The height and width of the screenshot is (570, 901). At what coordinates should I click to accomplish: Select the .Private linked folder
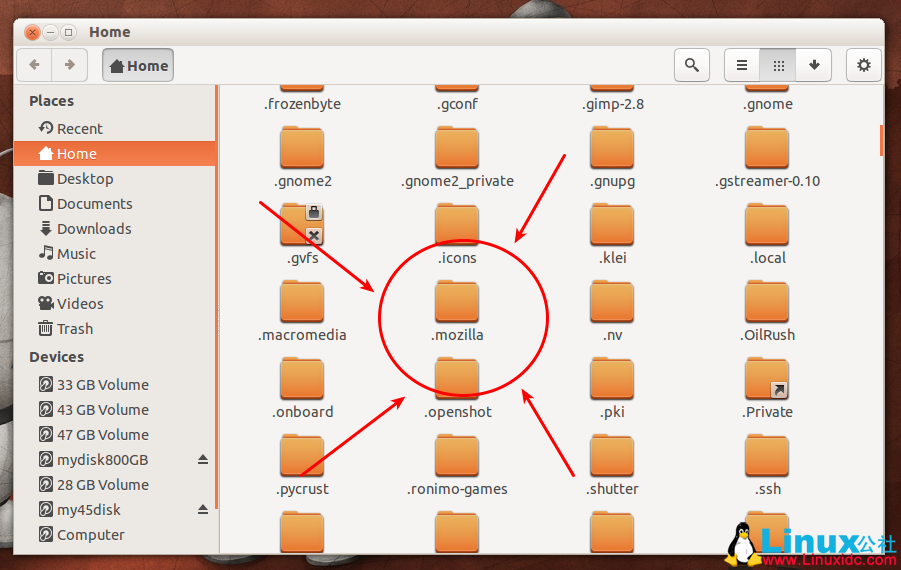pos(767,380)
